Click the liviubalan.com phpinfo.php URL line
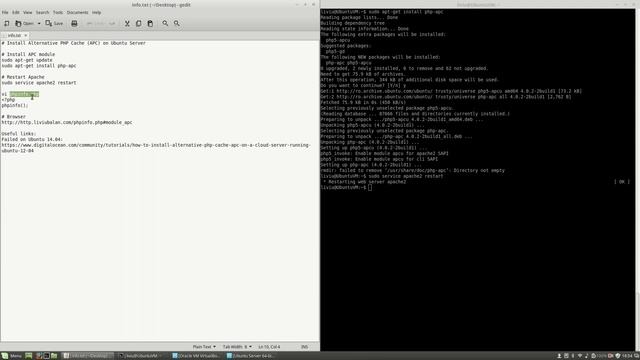Image resolution: width=640 pixels, height=360 pixels. coord(67,122)
